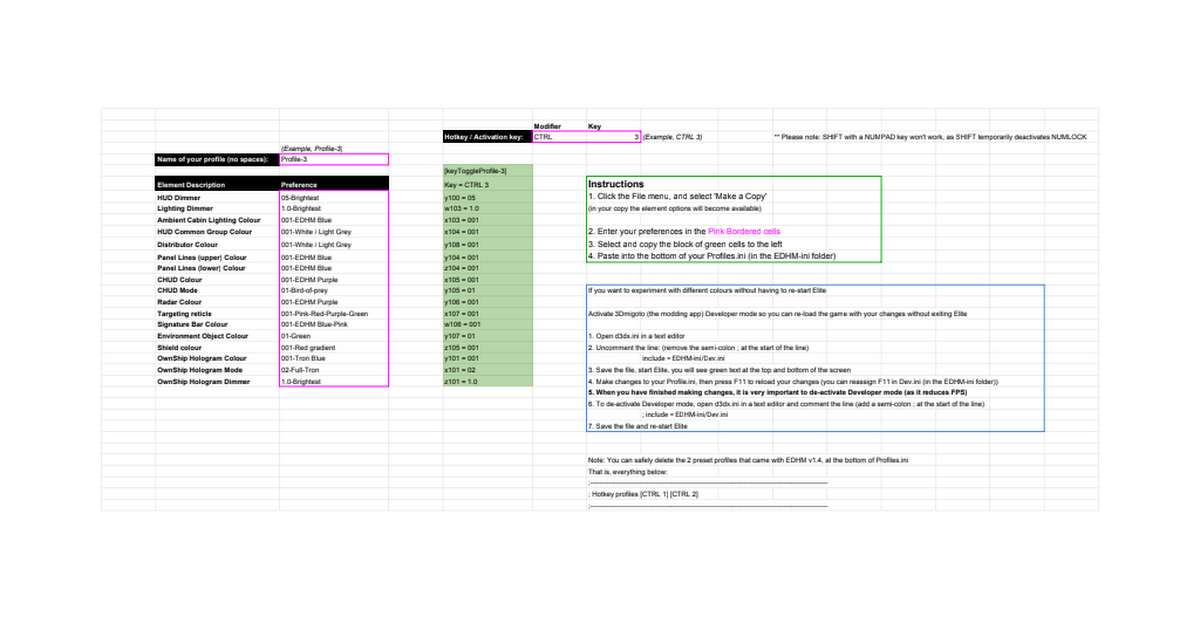This screenshot has width=1200, height=630.
Task: Click the HUD Dimmer preference '05-Brightest'
Action: [x=334, y=198]
